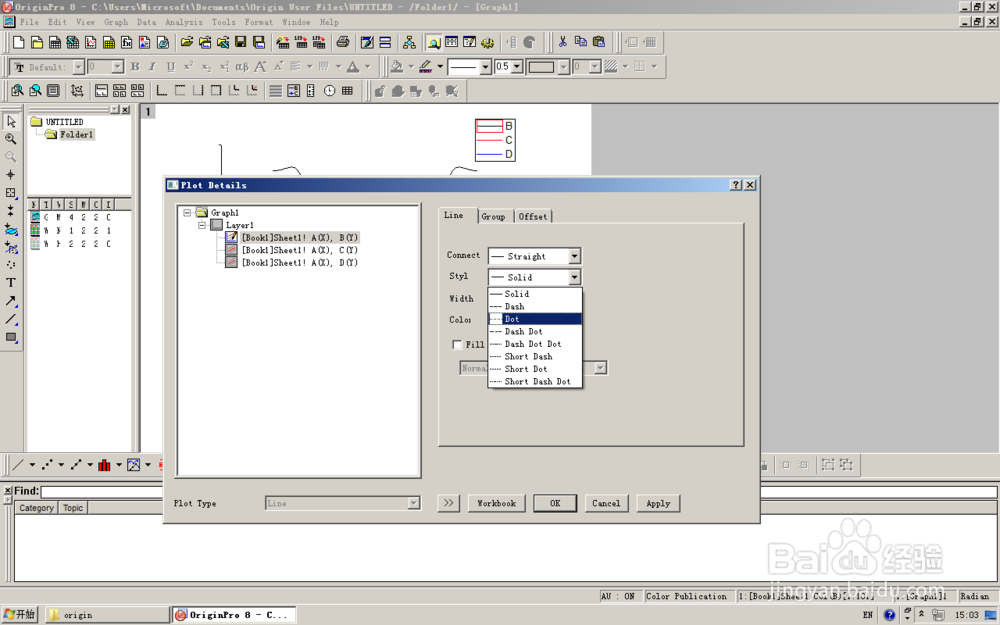The height and width of the screenshot is (625, 1000).
Task: Choose Dash Dot Dot from style list
Action: tap(535, 344)
